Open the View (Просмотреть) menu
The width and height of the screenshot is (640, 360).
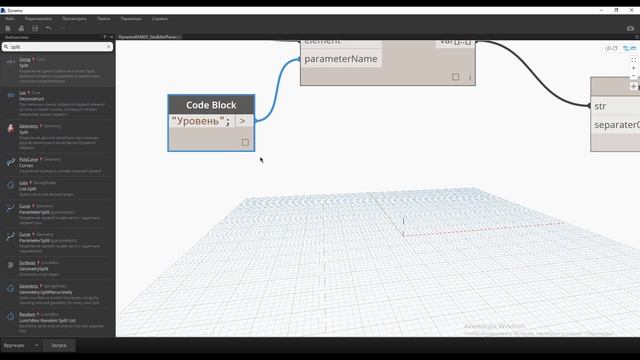pos(74,19)
